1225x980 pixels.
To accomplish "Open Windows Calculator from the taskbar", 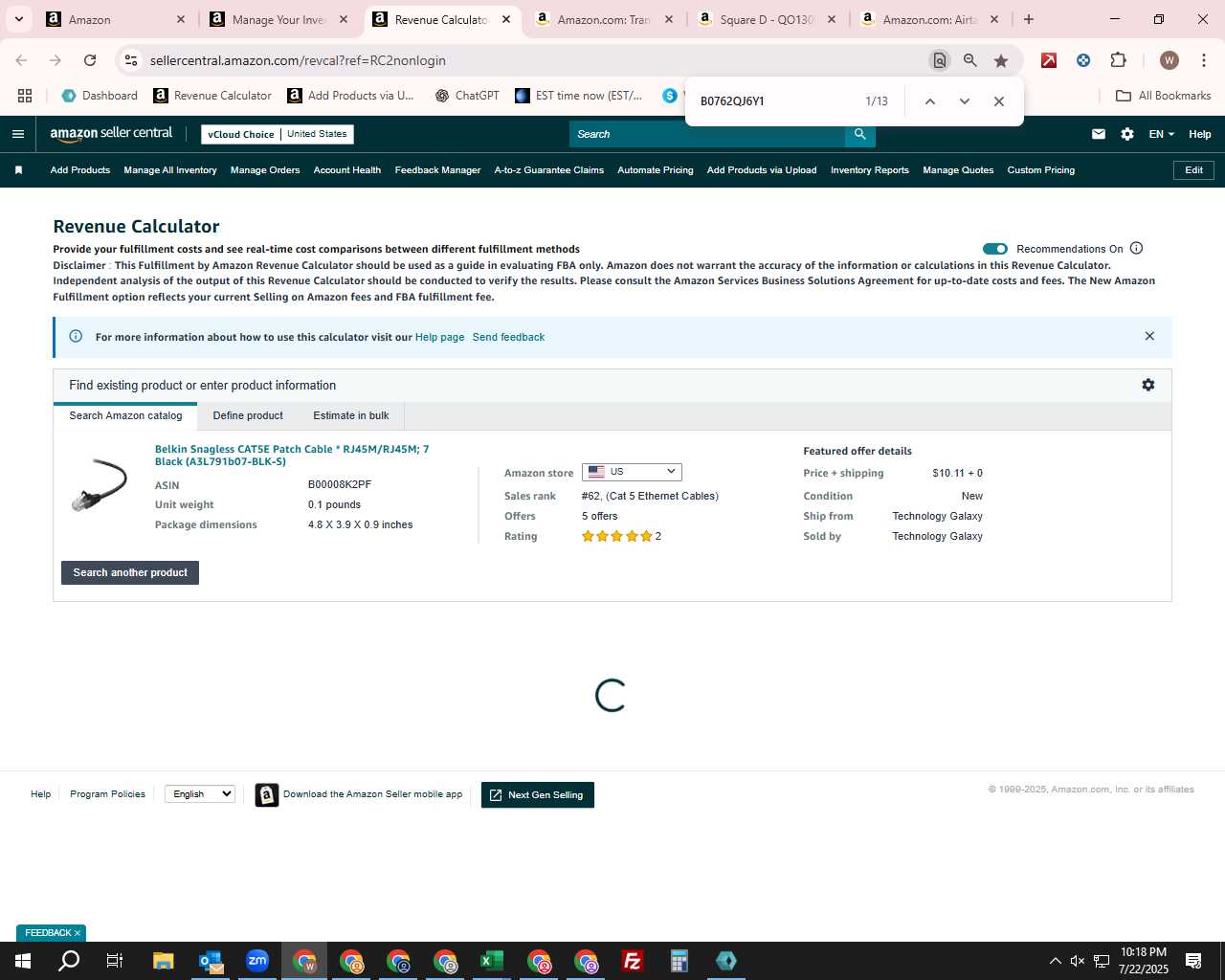I will click(679, 961).
